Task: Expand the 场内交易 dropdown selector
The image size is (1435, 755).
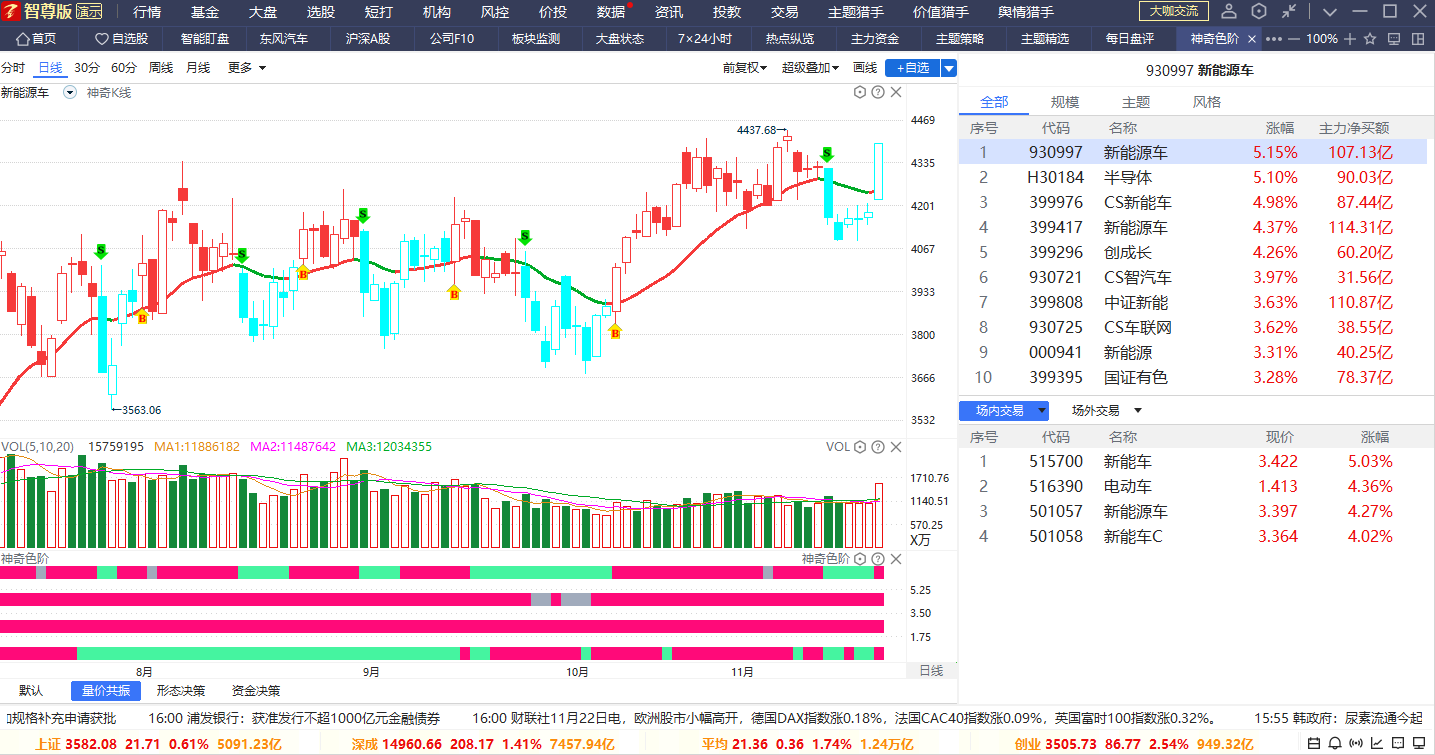Action: [x=1004, y=410]
